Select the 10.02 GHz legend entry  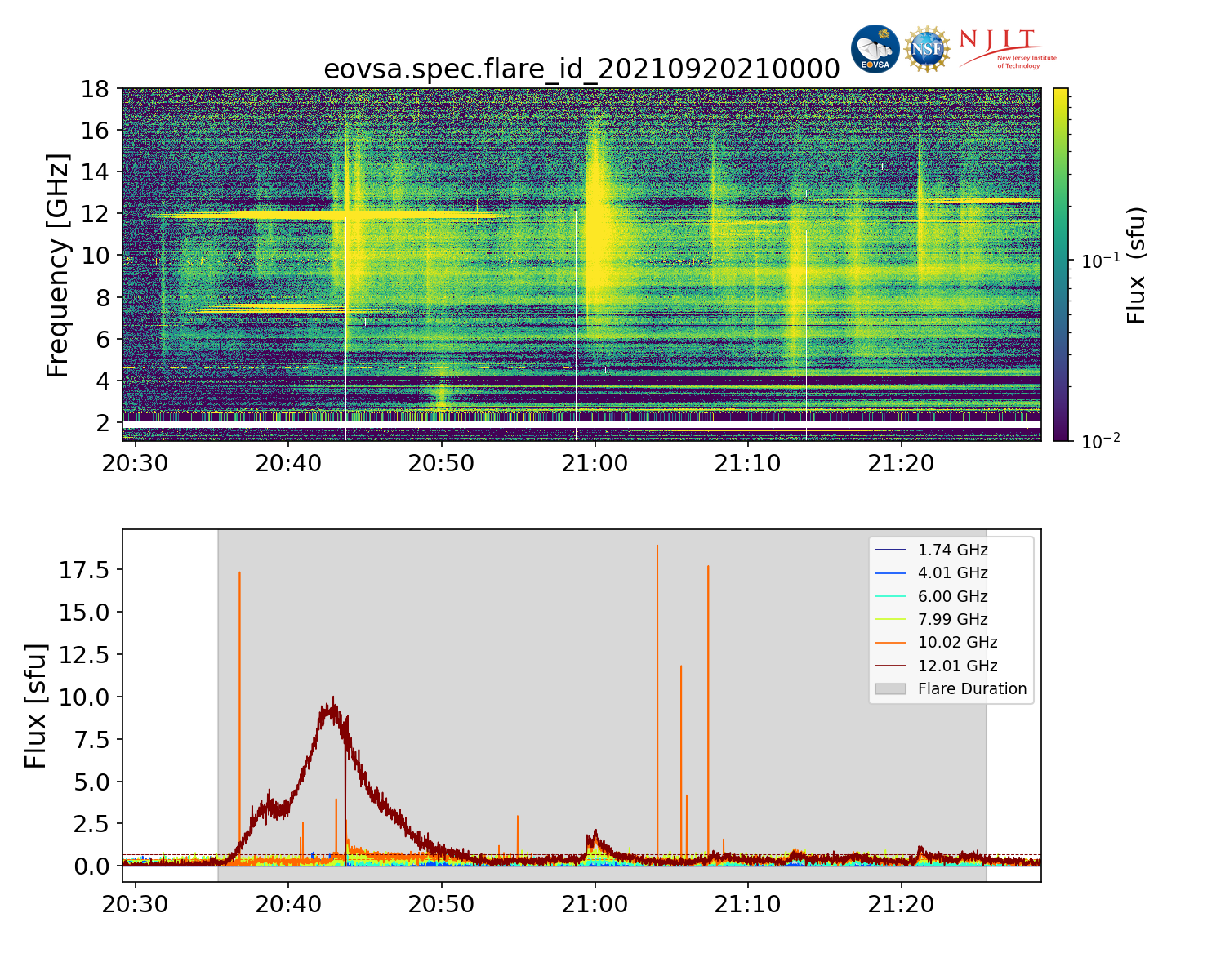[957, 643]
